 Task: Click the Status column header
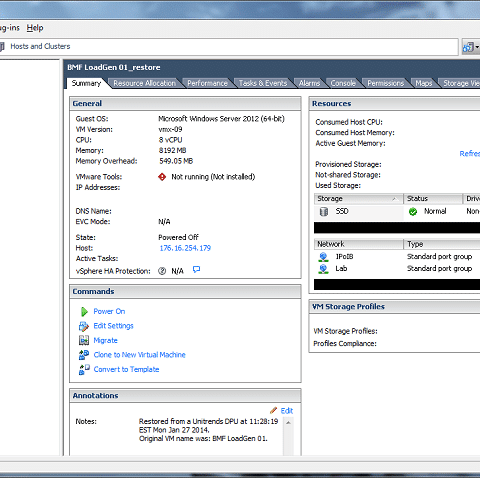pos(433,199)
